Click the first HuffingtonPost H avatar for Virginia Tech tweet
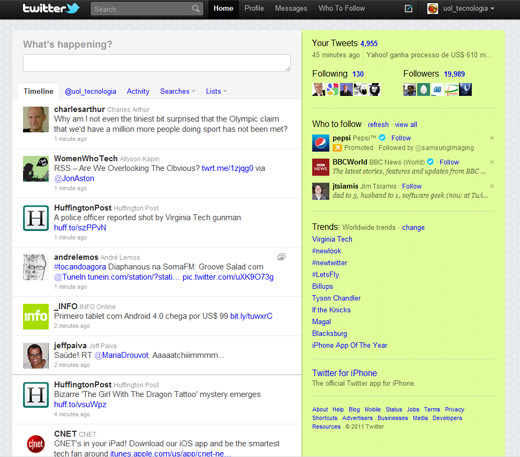 coord(36,218)
